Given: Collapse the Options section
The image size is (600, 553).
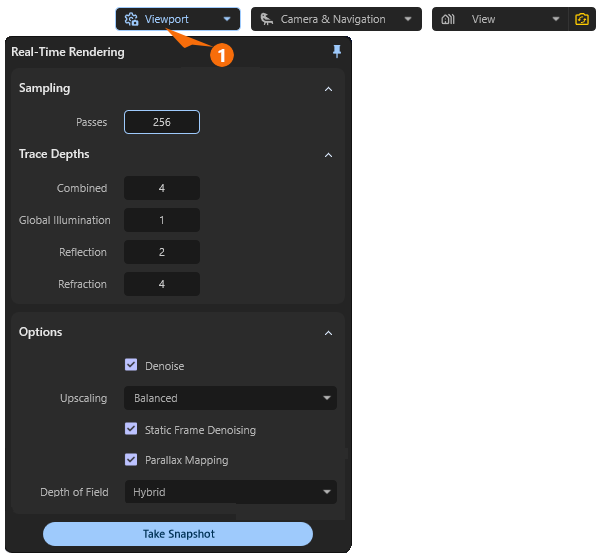Looking at the screenshot, I should [328, 333].
